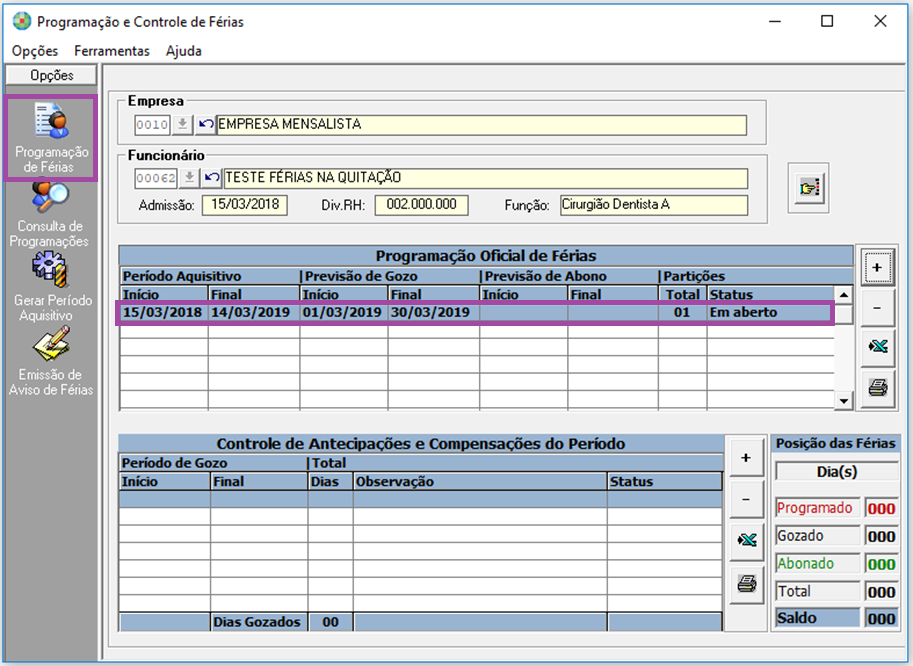Click the Status column header in férias table
This screenshot has height=666, width=913.
click(770, 294)
